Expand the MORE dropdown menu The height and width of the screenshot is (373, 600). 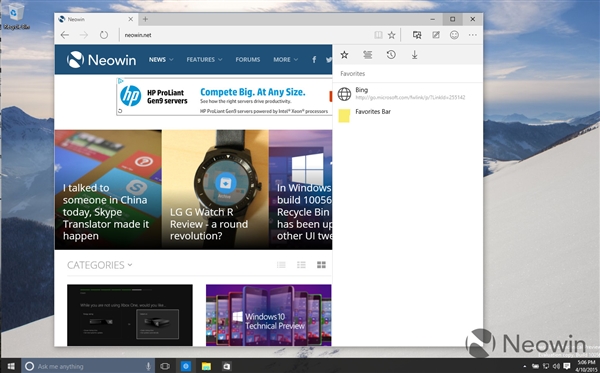(285, 60)
